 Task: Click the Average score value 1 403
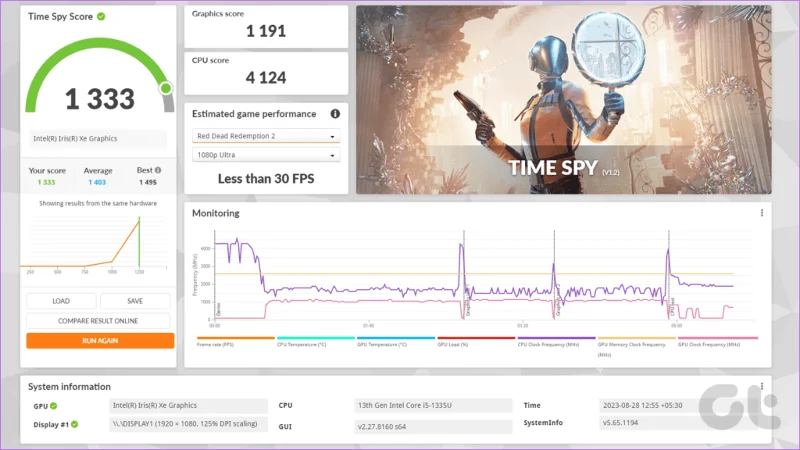point(97,182)
